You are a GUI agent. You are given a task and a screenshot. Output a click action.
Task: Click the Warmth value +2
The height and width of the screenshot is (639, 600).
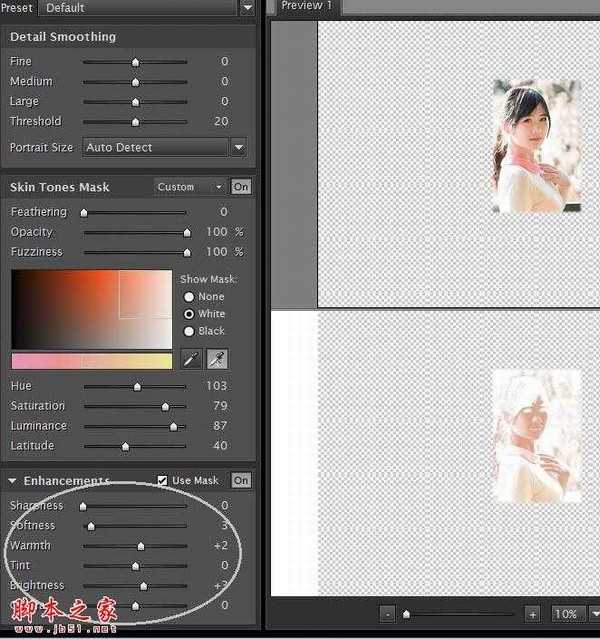(221, 545)
